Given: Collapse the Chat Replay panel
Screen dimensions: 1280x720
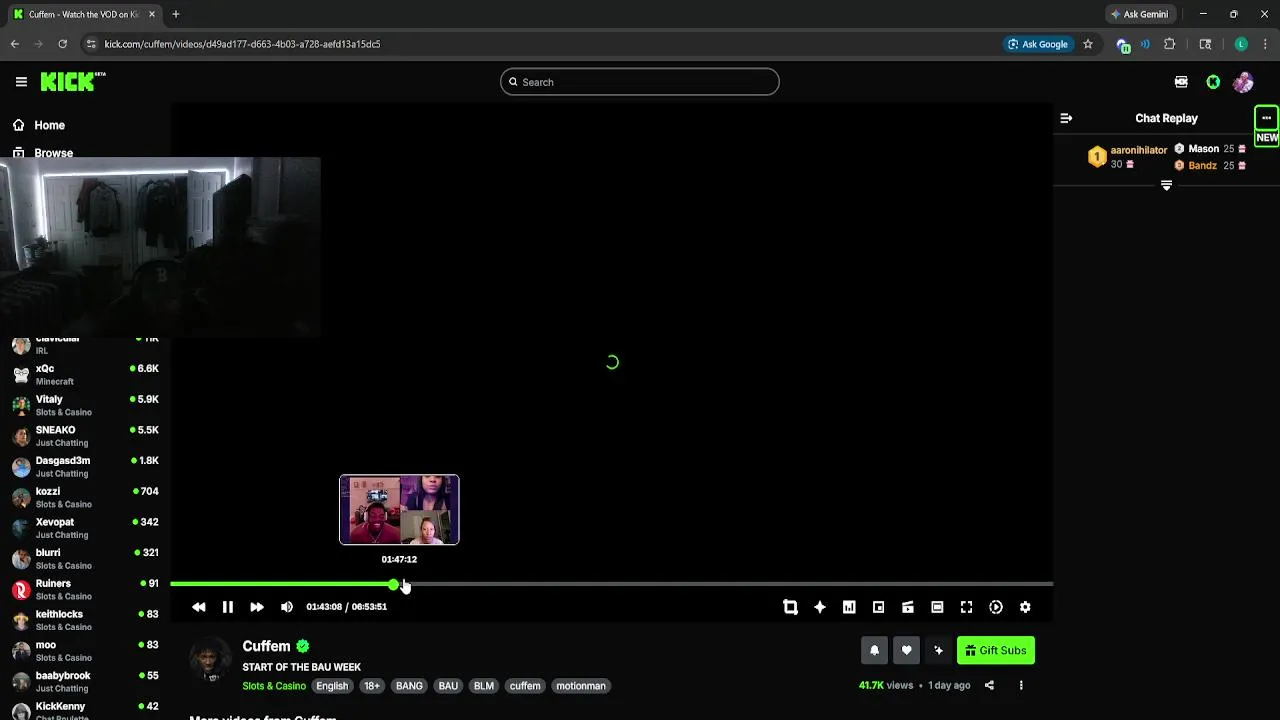Looking at the screenshot, I should pos(1066,118).
